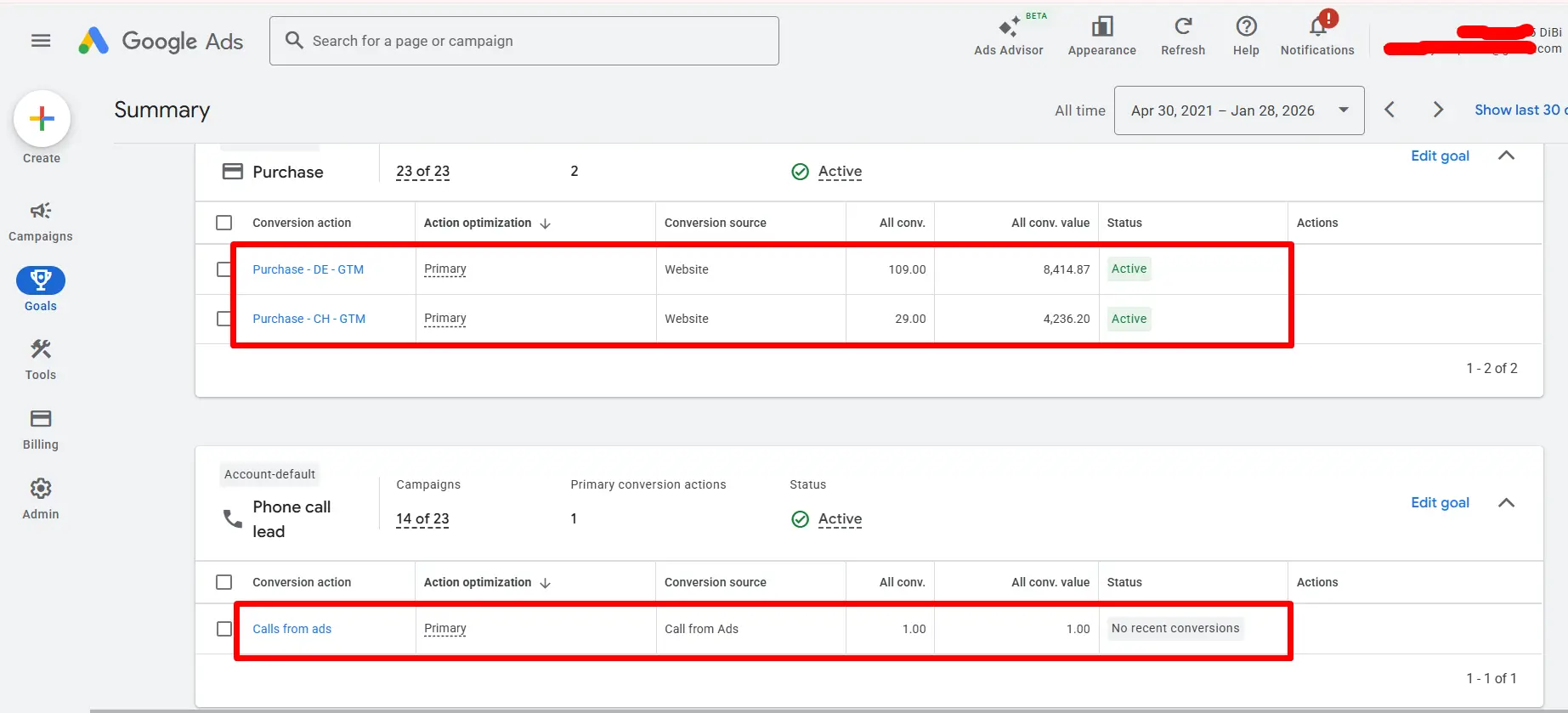Select all rows in Purchase table
Image resolution: width=1568 pixels, height=713 pixels.
point(224,223)
